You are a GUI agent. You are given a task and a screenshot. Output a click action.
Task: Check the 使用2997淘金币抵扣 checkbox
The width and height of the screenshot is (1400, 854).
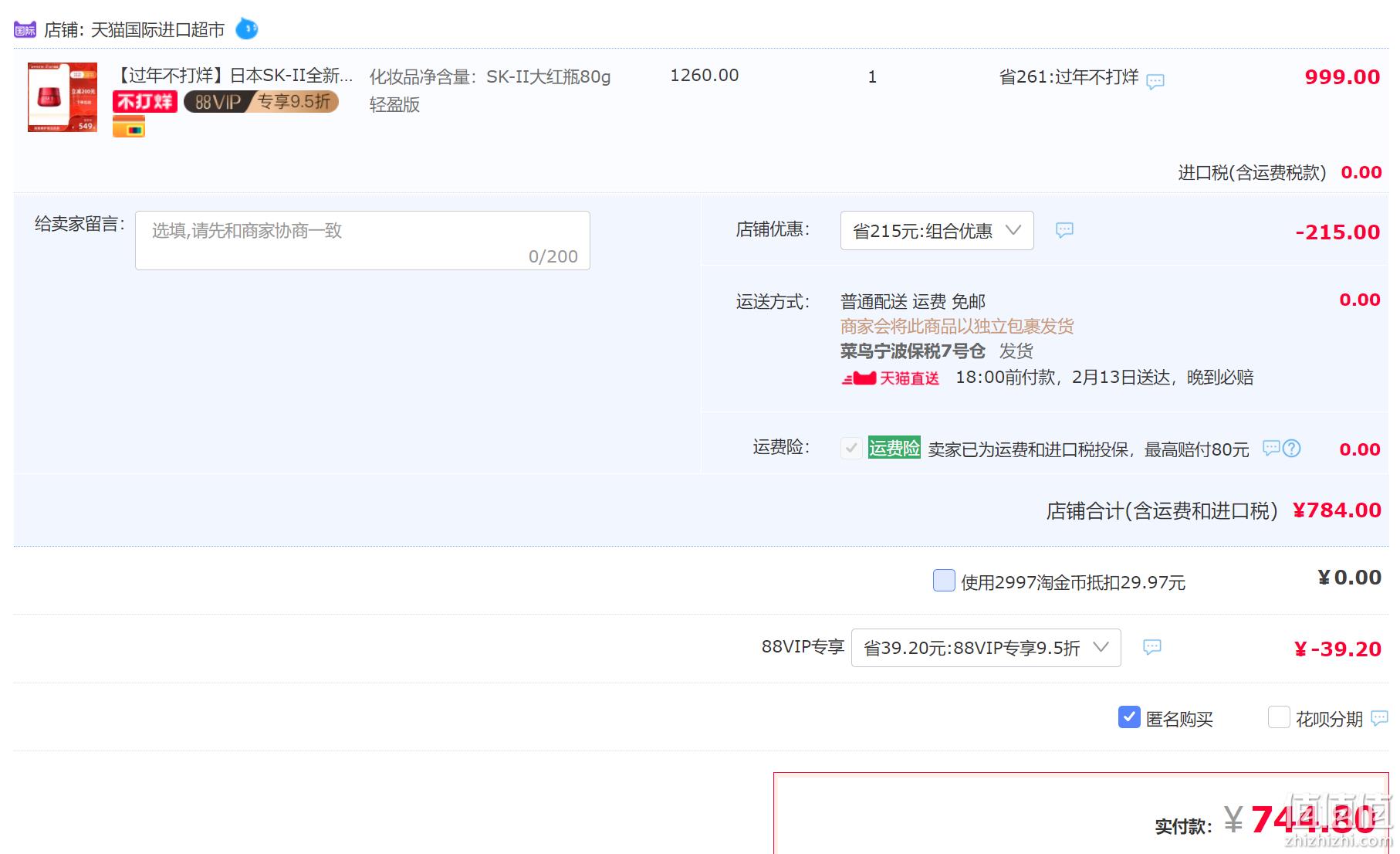tap(944, 581)
